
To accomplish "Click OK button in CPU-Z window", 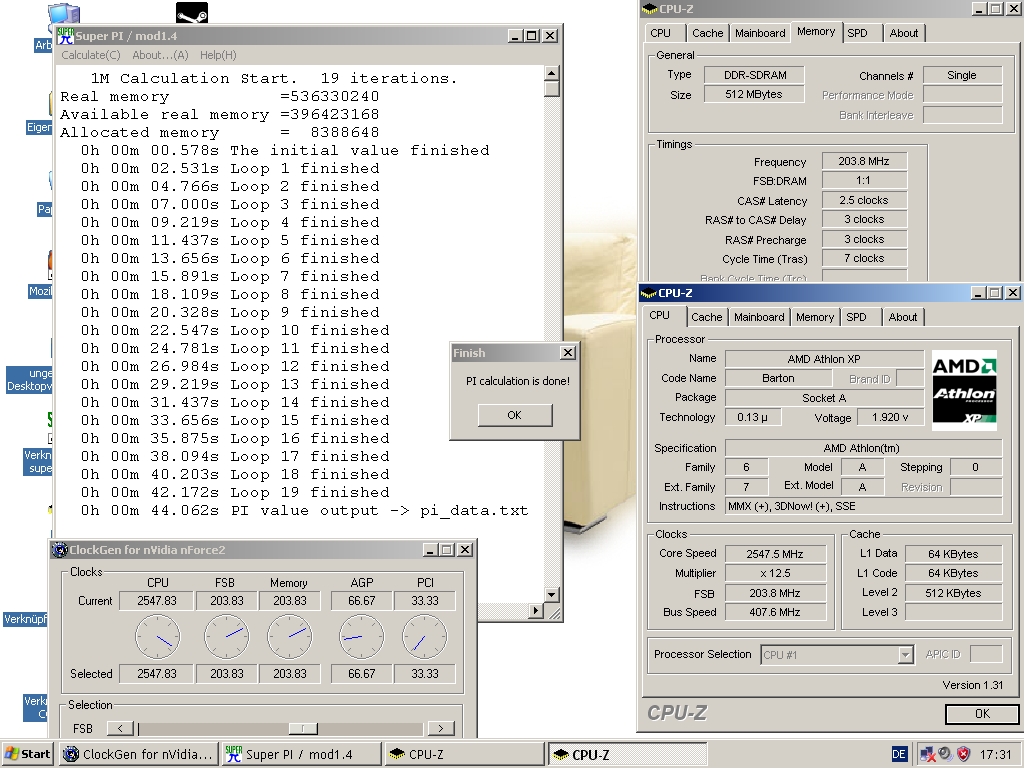I will (982, 714).
